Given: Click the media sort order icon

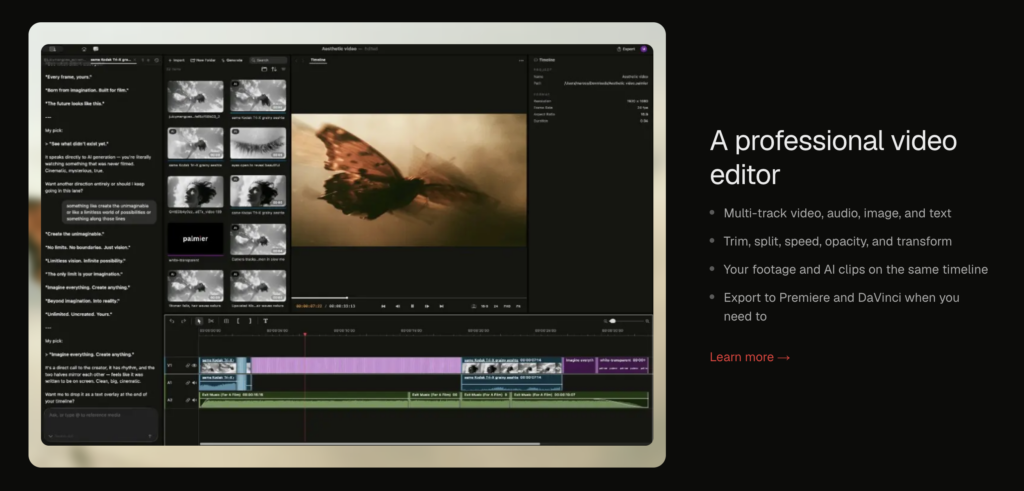Looking at the screenshot, I should pos(274,69).
